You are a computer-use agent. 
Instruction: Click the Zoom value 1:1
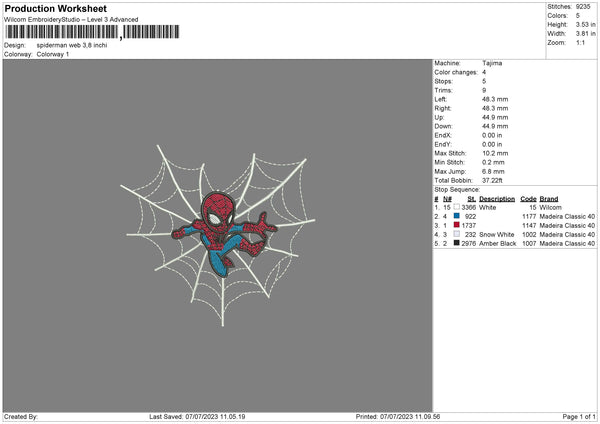pyautogui.click(x=580, y=42)
